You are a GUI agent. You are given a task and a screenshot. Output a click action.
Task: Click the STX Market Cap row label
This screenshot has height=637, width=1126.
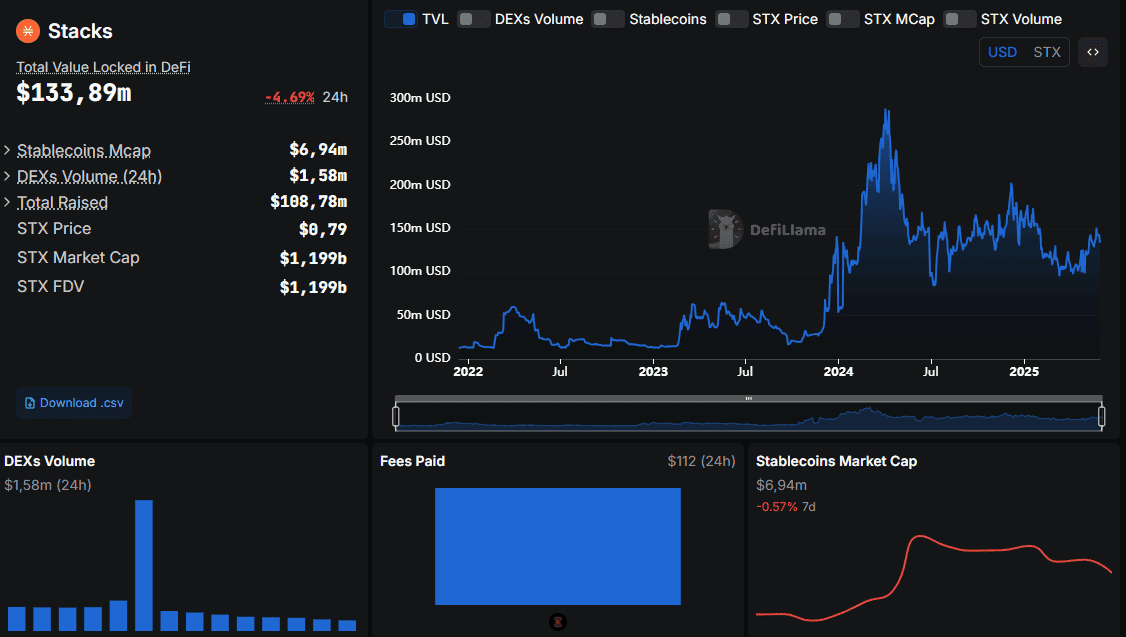(x=78, y=258)
